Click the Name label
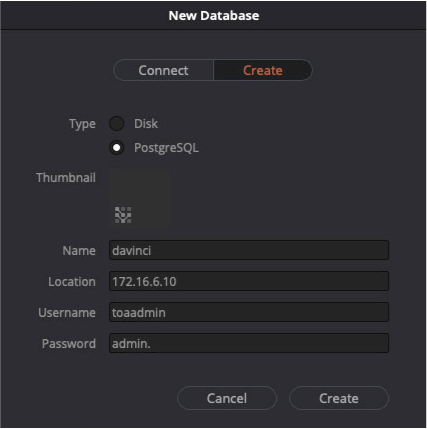 click(79, 251)
